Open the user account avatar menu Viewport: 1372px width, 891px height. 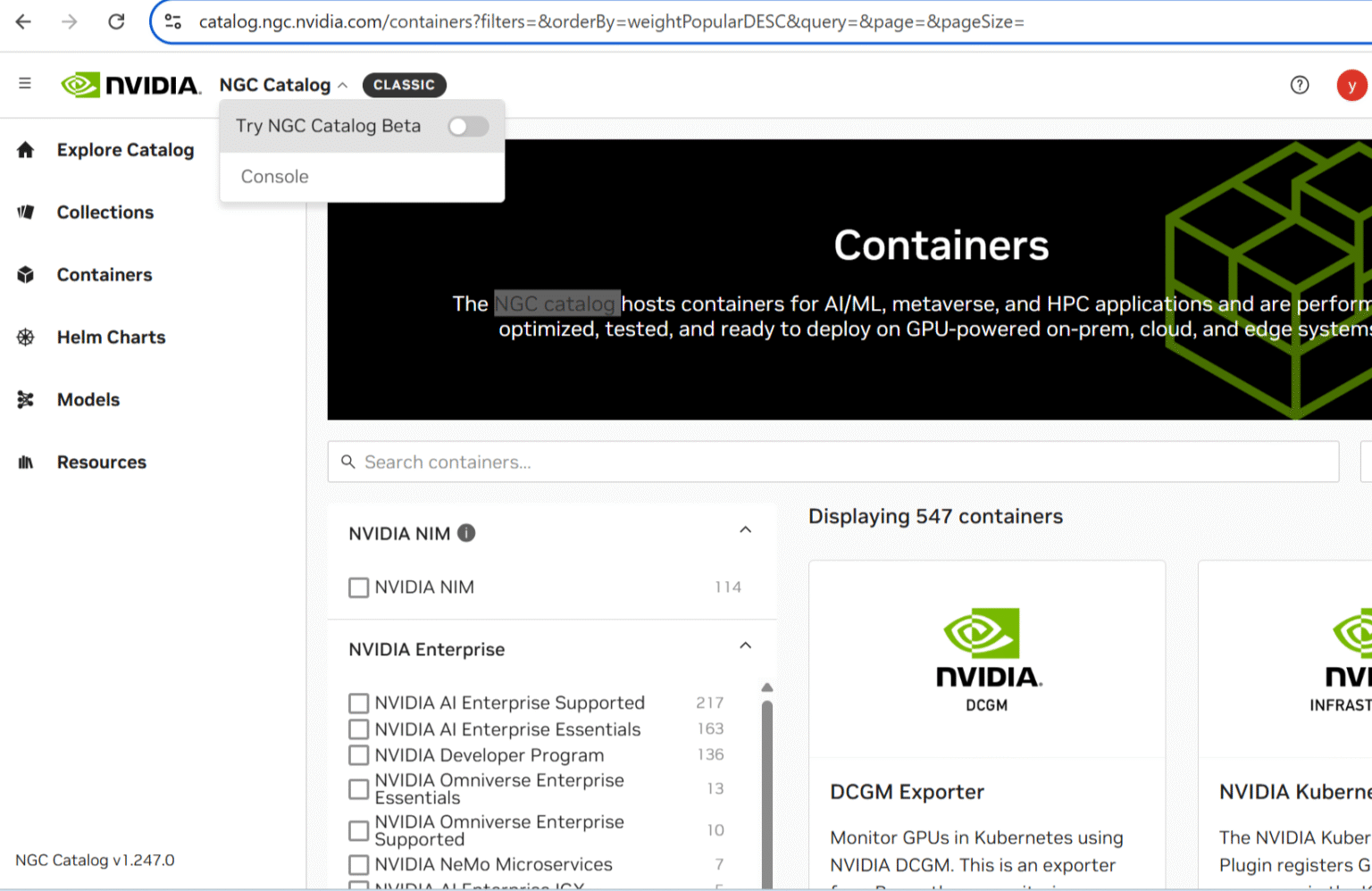[1351, 85]
